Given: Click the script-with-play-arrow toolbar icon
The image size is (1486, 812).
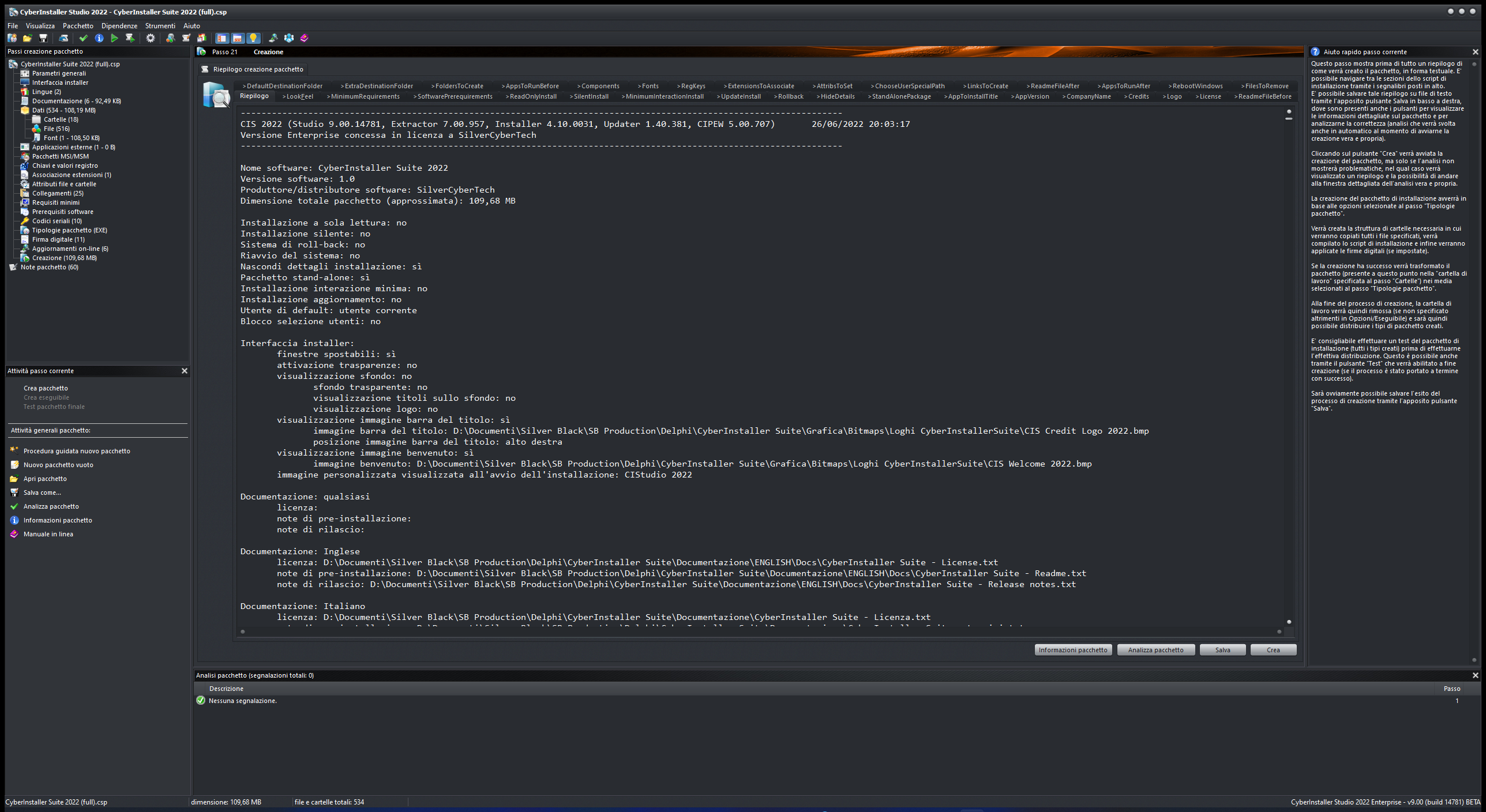Looking at the screenshot, I should click(x=130, y=38).
